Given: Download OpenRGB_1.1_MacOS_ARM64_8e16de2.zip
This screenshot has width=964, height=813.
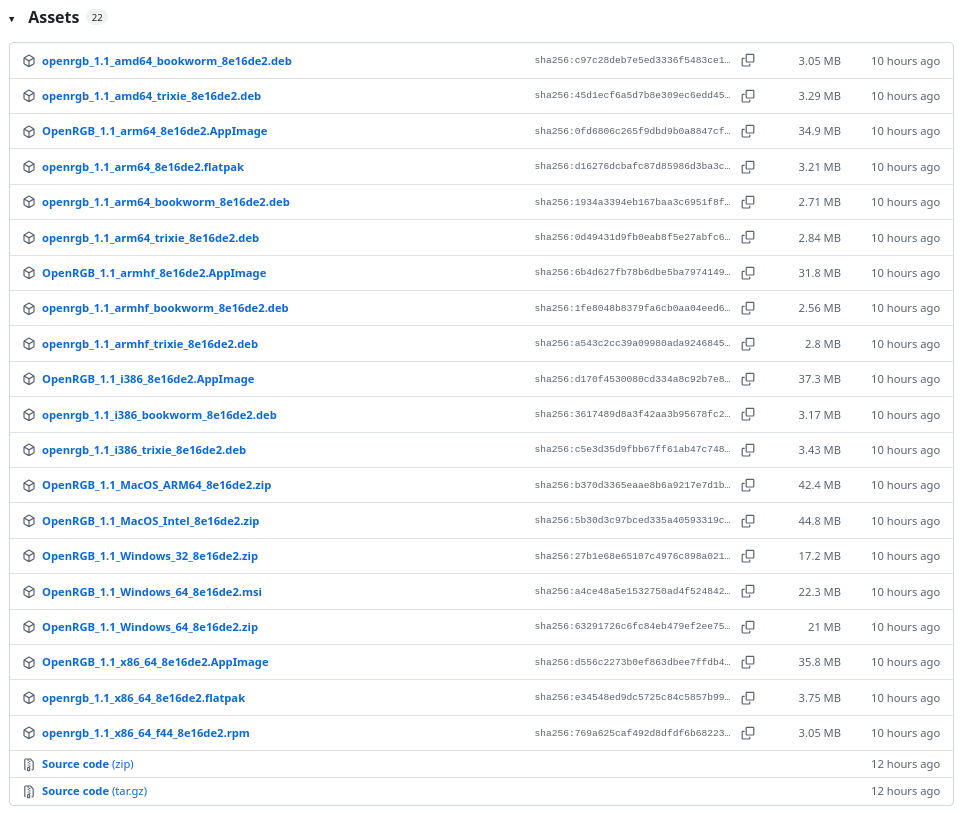Looking at the screenshot, I should click(x=156, y=485).
